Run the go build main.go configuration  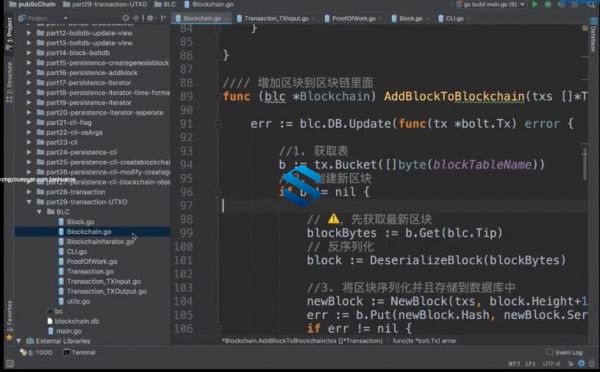tap(535, 5)
